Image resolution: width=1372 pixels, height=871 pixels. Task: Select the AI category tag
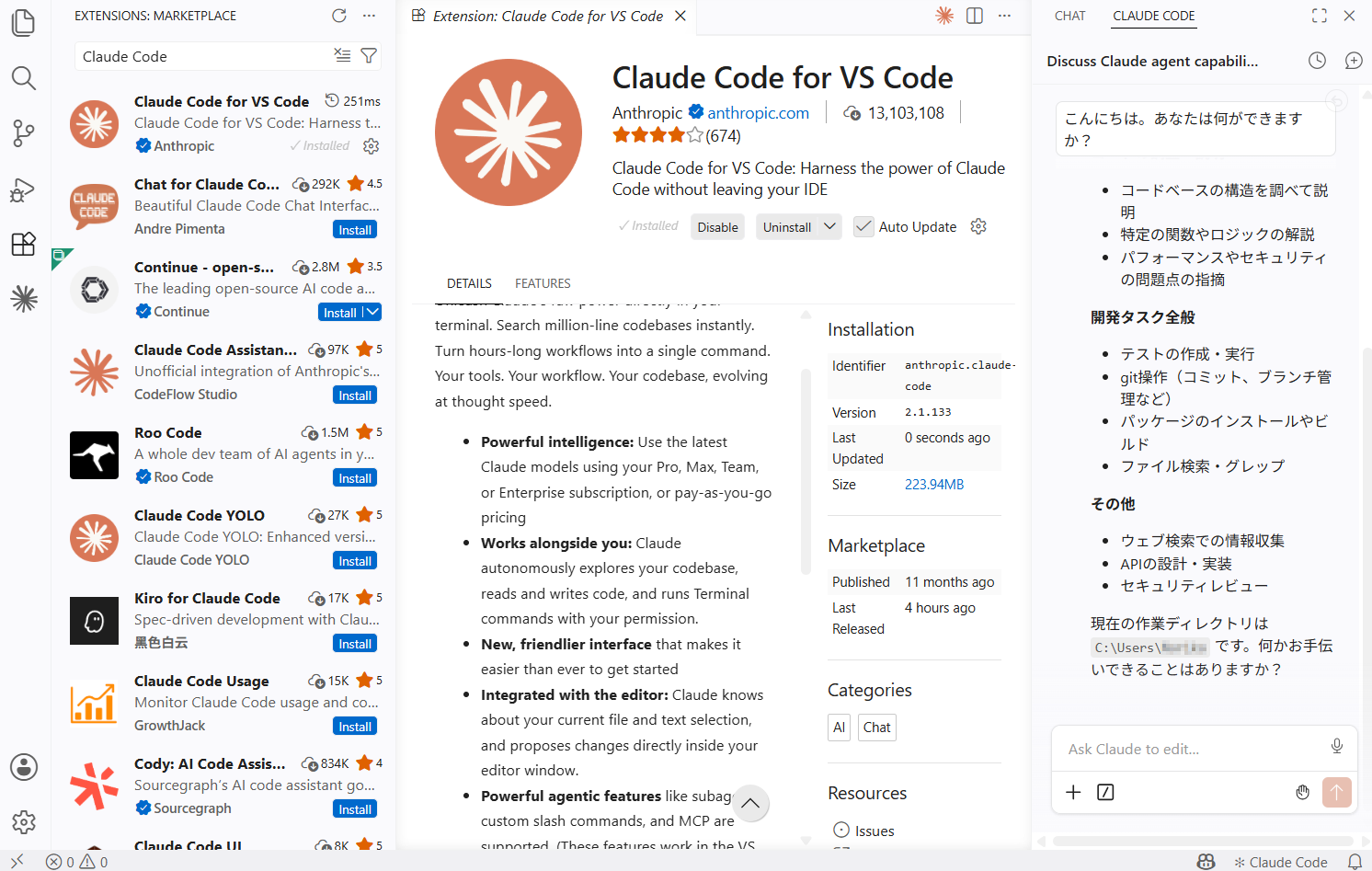pyautogui.click(x=839, y=728)
